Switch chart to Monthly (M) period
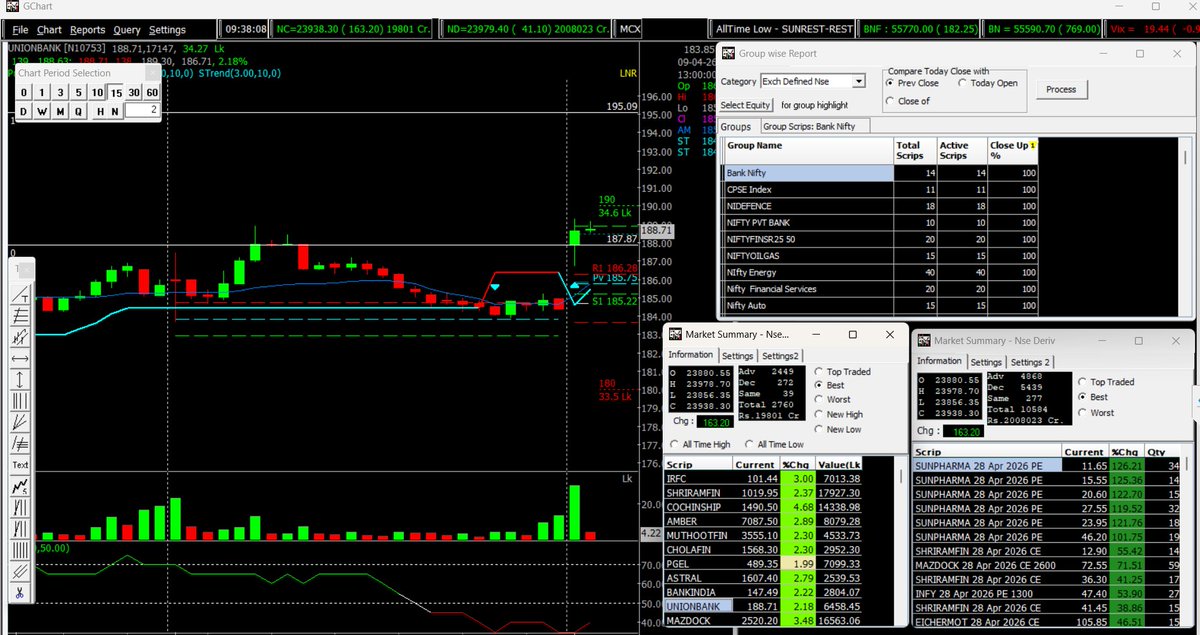The height and width of the screenshot is (635, 1200). (59, 111)
